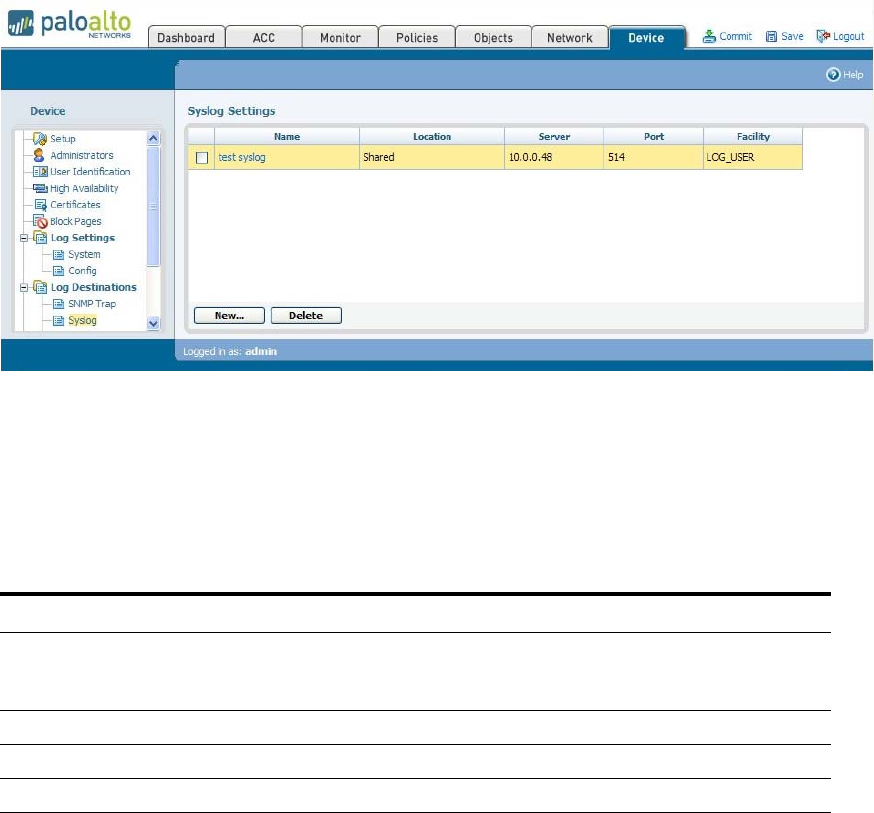Screen dimensions: 874x813
Task: Click the Help link text
Action: coord(853,74)
